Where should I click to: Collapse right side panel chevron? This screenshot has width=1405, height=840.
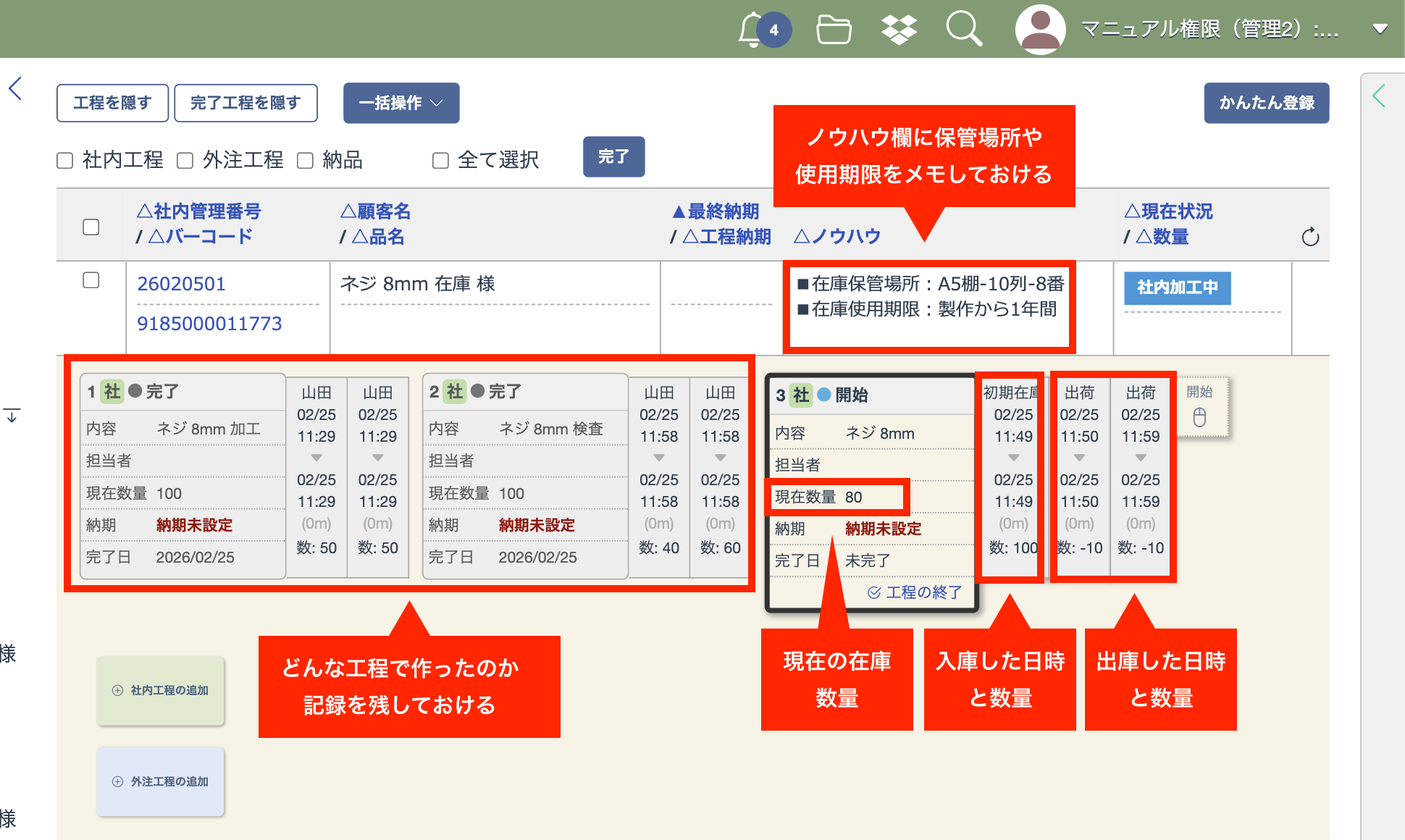point(1379,95)
